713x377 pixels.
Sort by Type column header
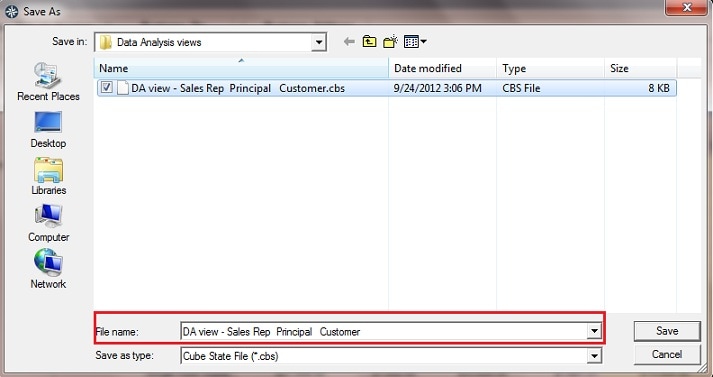pyautogui.click(x=551, y=68)
